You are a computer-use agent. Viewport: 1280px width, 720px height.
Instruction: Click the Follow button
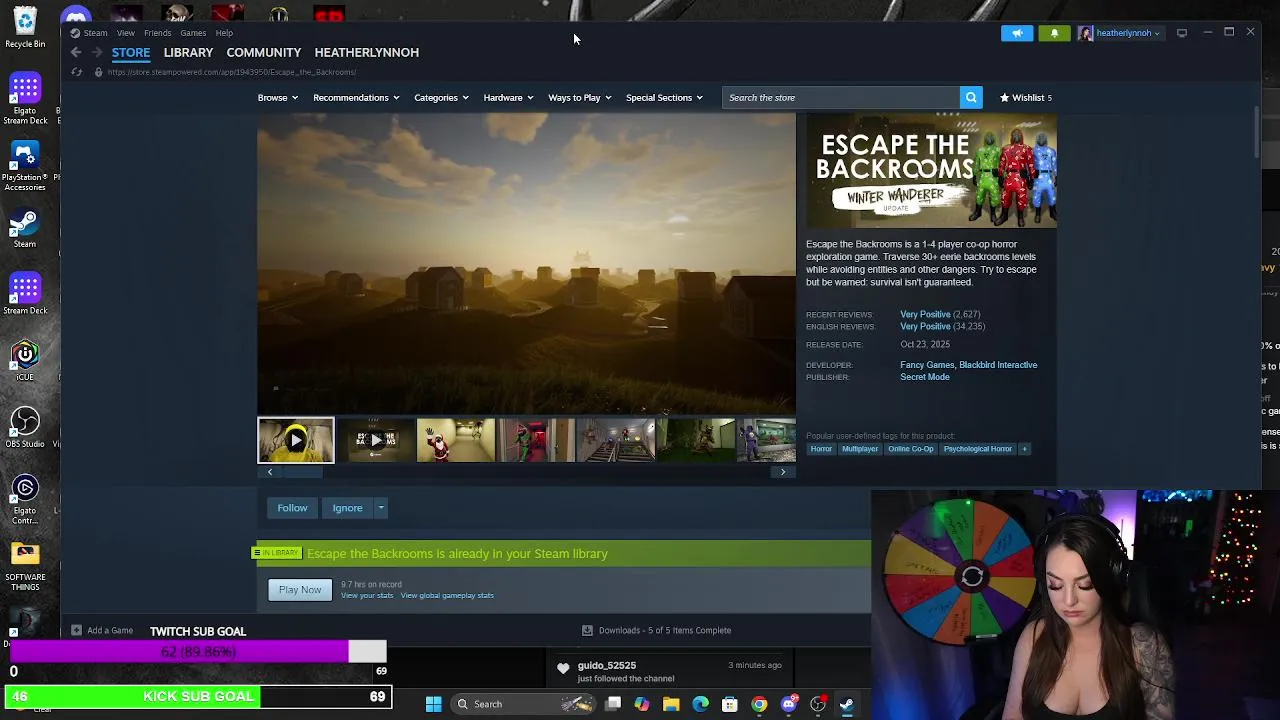(292, 508)
